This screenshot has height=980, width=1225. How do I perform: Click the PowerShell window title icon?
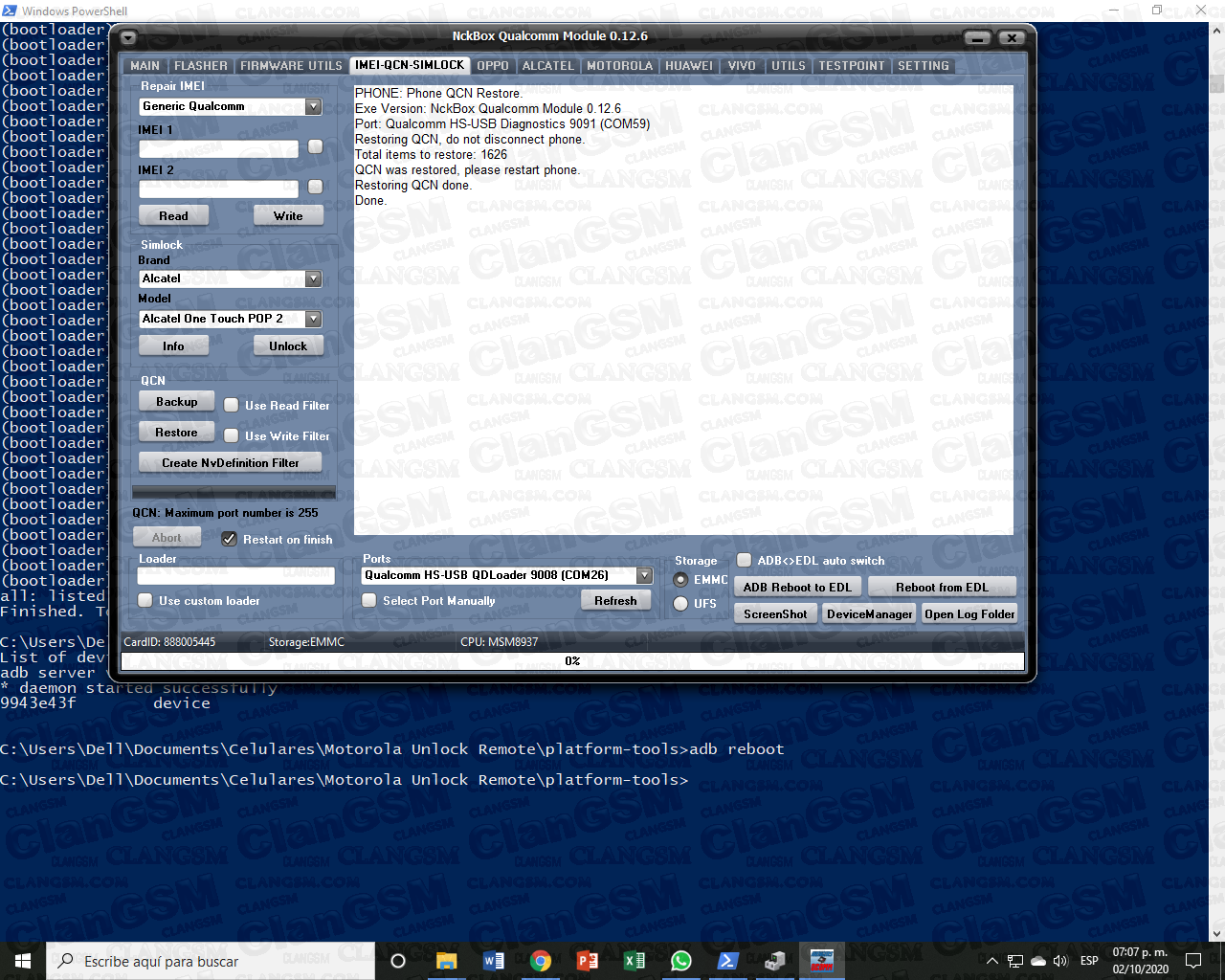click(x=11, y=11)
